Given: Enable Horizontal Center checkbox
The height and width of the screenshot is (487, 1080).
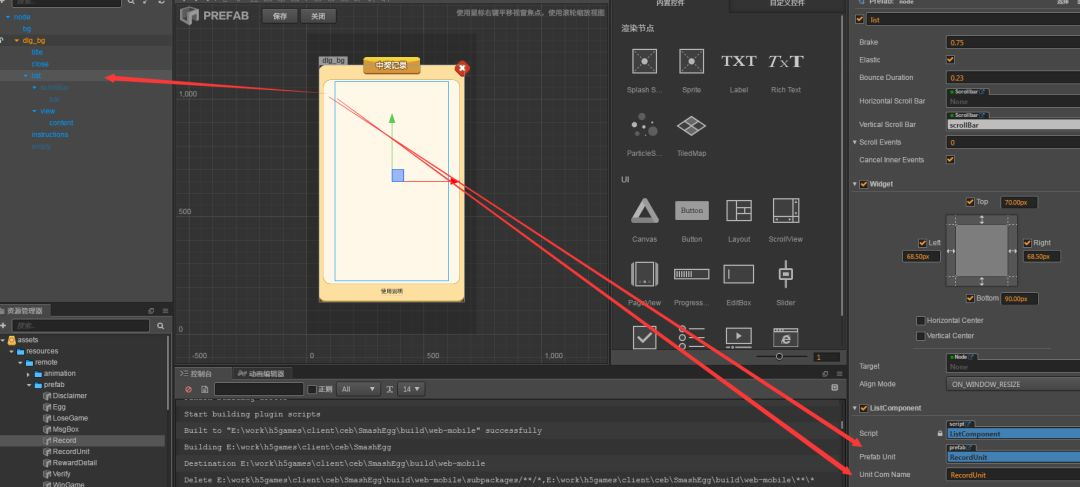Looking at the screenshot, I should [920, 320].
